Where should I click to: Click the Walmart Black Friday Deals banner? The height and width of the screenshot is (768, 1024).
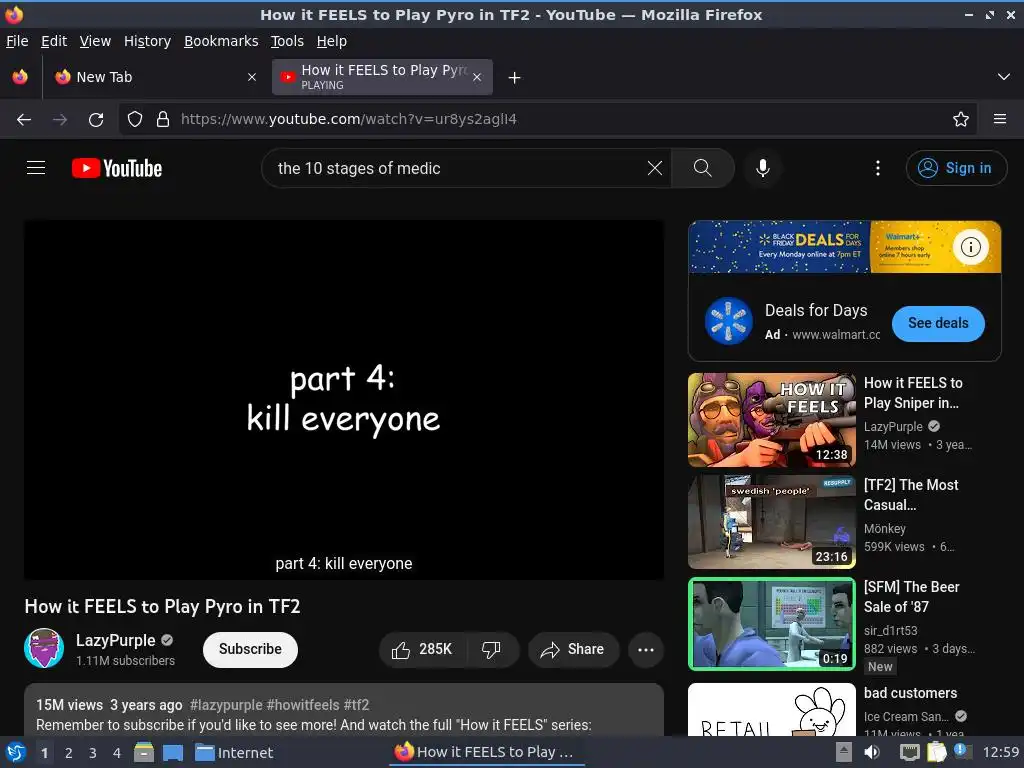tap(844, 247)
